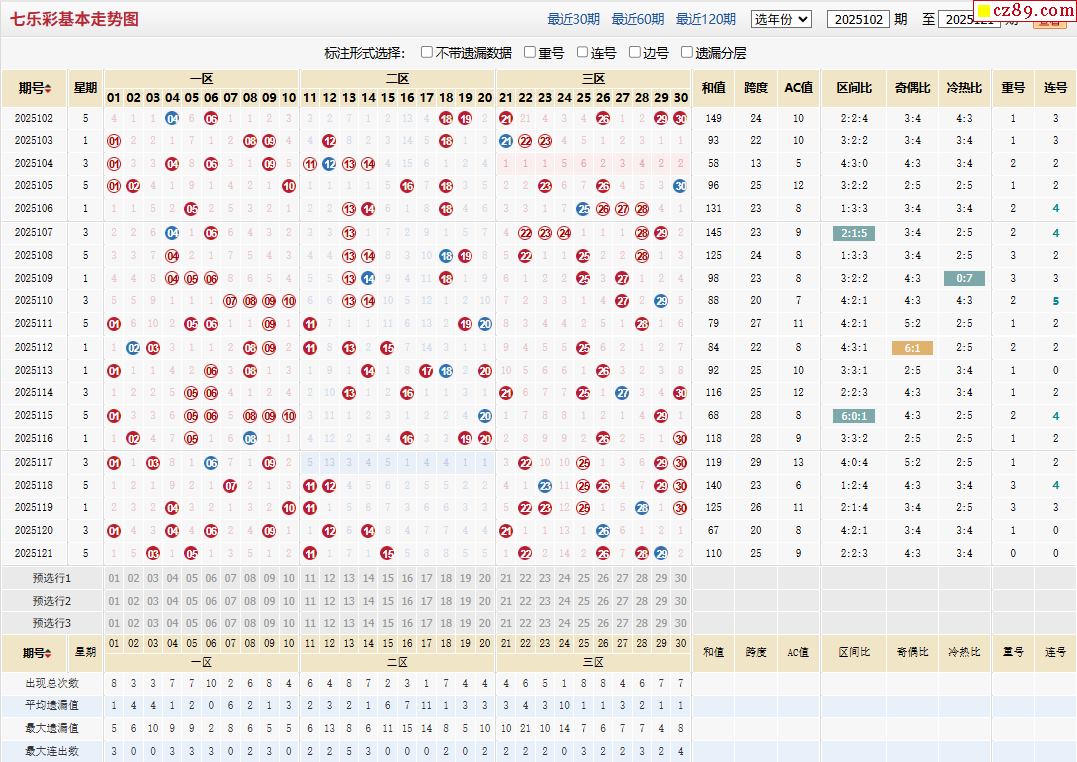Click red ball 12 in row 2025103
This screenshot has height=762, width=1077.
[329, 141]
